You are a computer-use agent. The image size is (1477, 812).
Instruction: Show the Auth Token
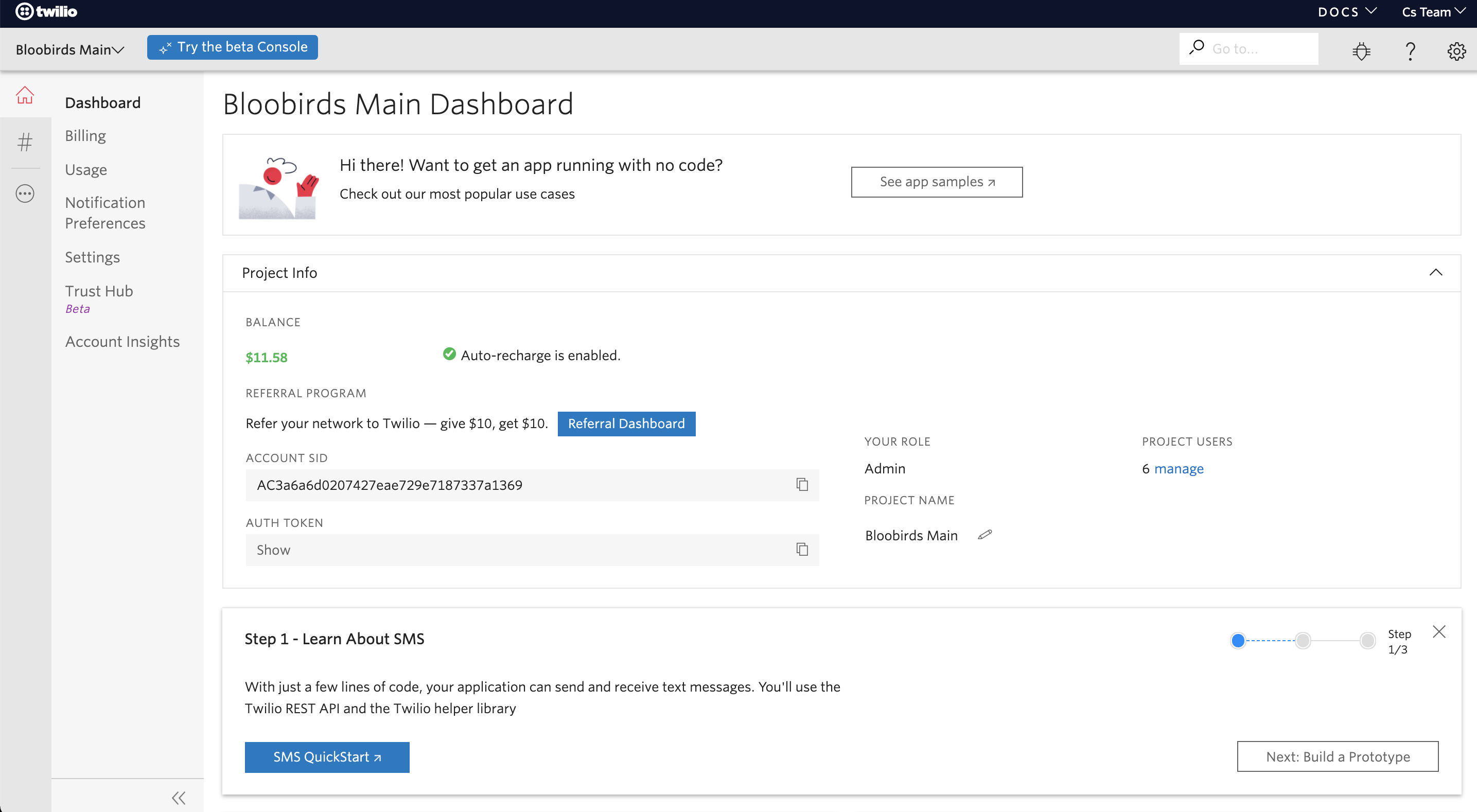(273, 550)
